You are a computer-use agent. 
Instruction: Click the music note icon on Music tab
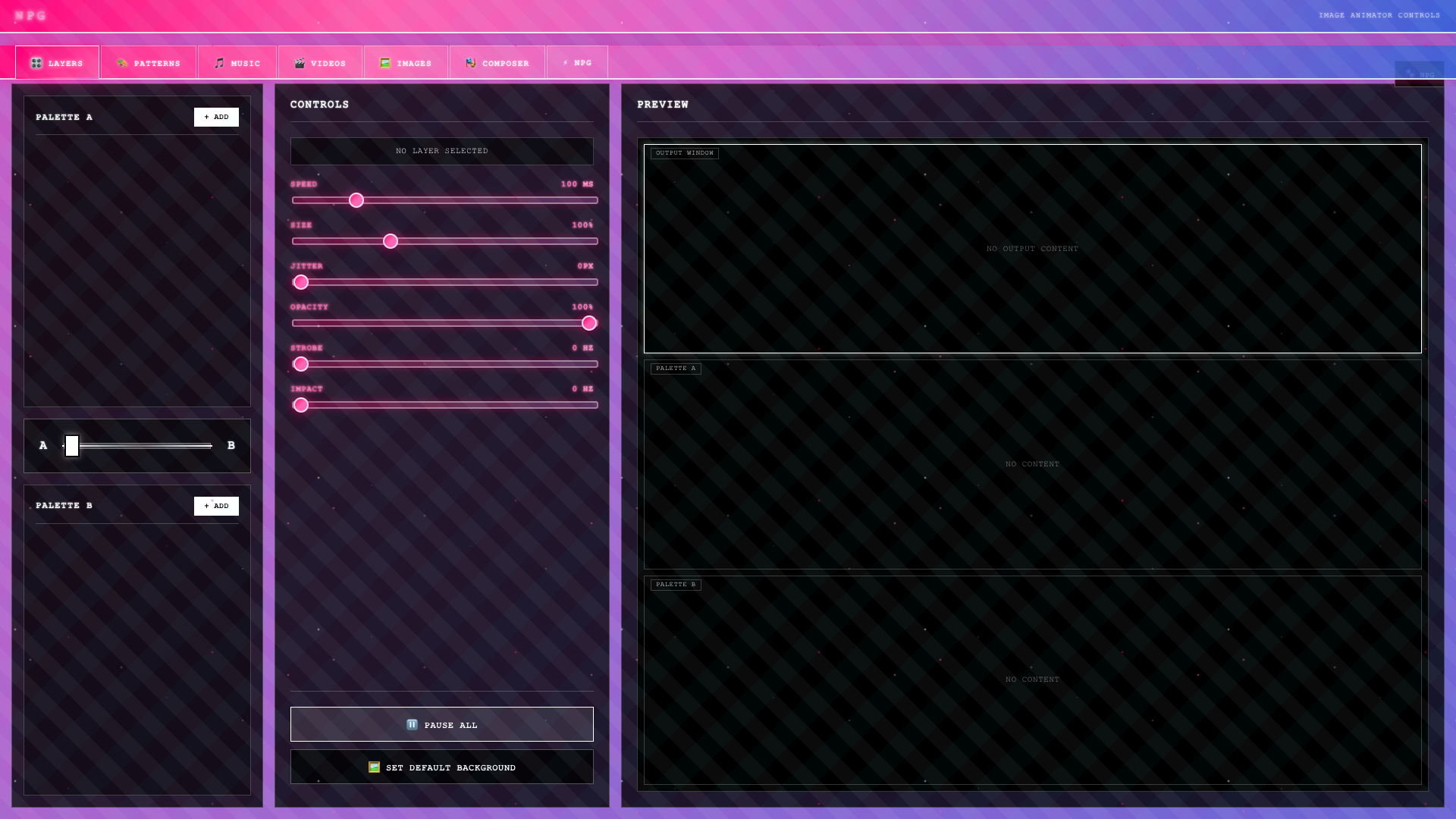pyautogui.click(x=218, y=63)
